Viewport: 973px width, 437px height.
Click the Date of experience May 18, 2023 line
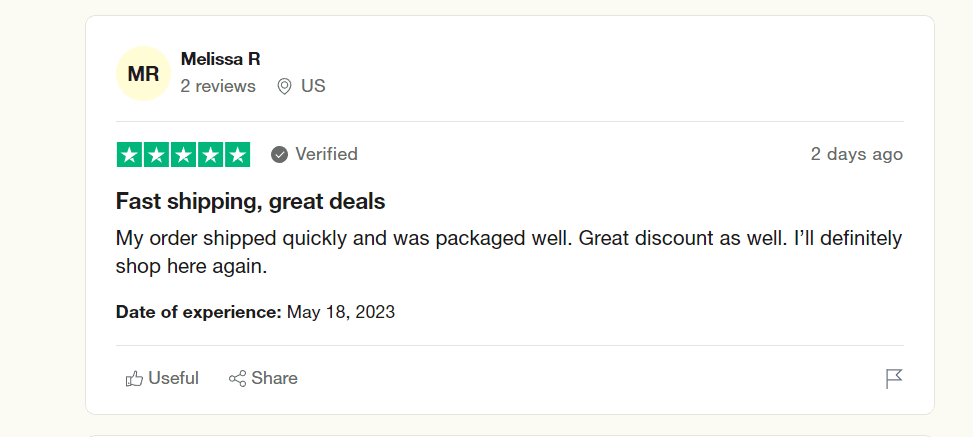pos(255,312)
